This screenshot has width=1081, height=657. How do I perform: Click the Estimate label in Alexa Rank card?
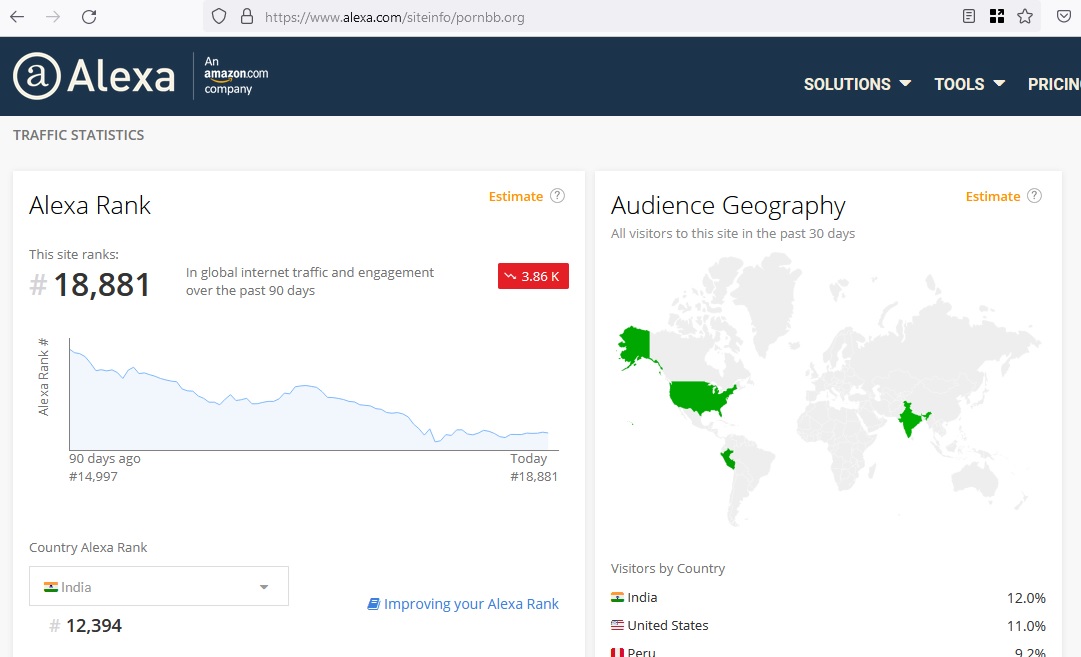coord(516,196)
